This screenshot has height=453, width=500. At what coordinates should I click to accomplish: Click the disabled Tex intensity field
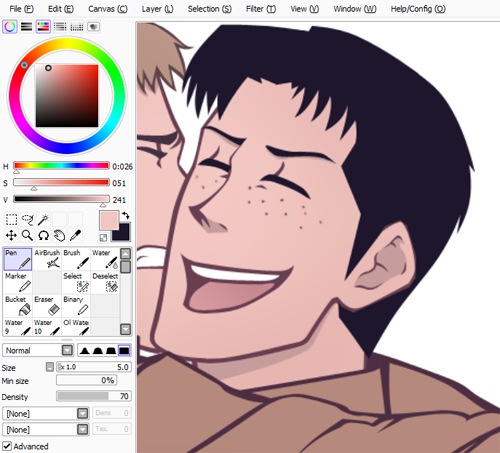coord(112,429)
